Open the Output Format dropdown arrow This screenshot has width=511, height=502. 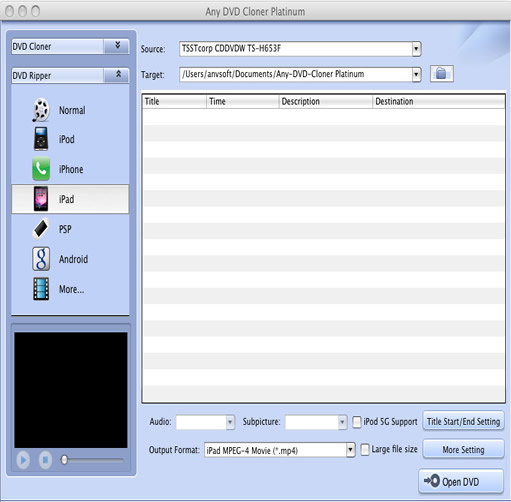pyautogui.click(x=350, y=450)
